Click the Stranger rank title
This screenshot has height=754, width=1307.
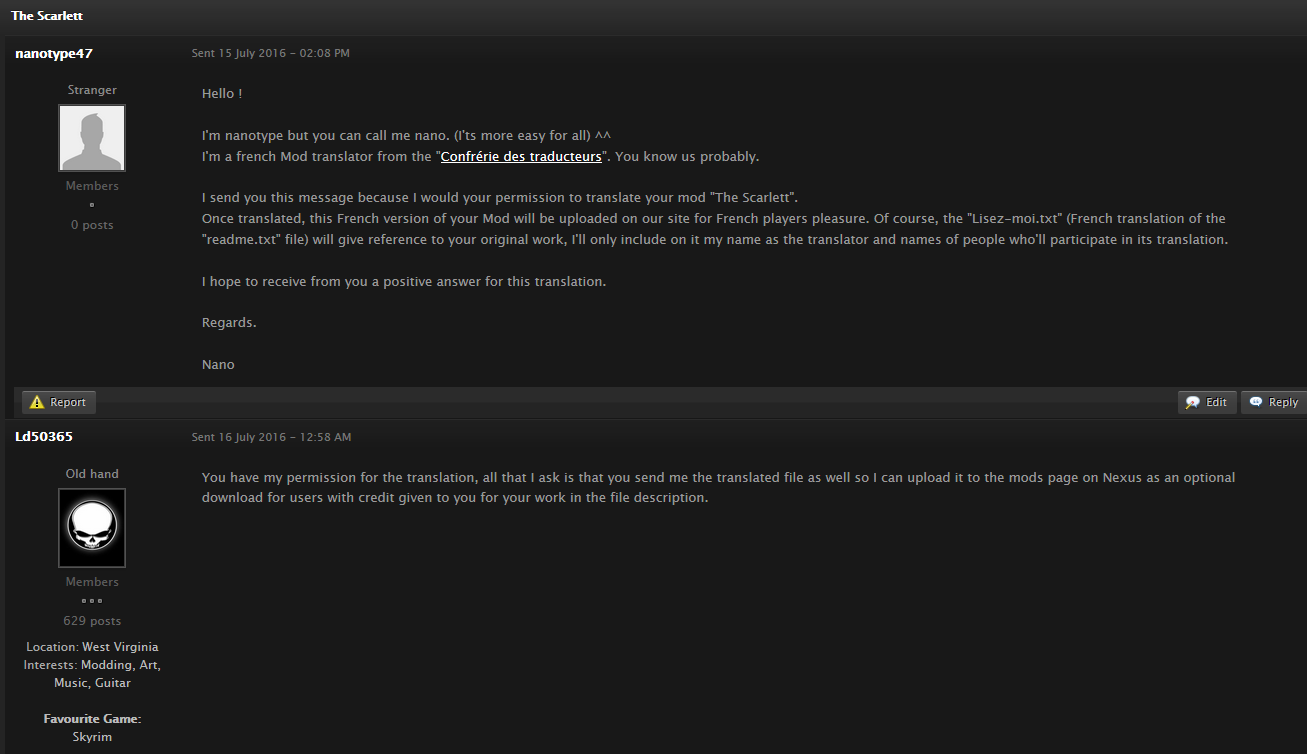coord(92,90)
